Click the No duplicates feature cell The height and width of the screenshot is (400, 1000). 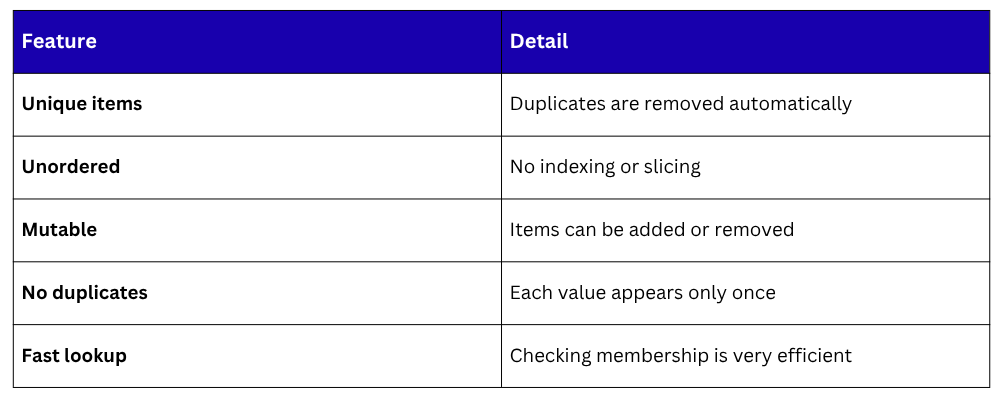tap(85, 293)
